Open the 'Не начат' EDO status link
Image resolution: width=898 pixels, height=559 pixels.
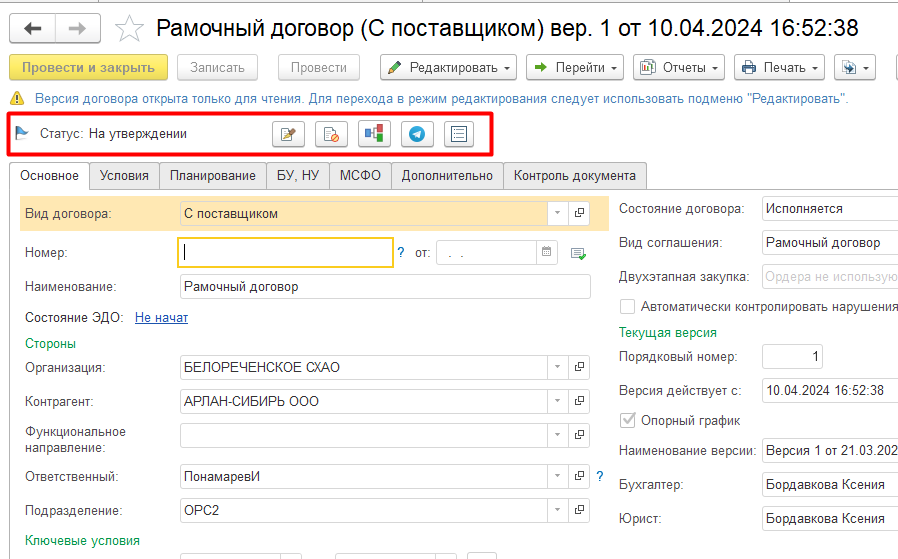[161, 318]
